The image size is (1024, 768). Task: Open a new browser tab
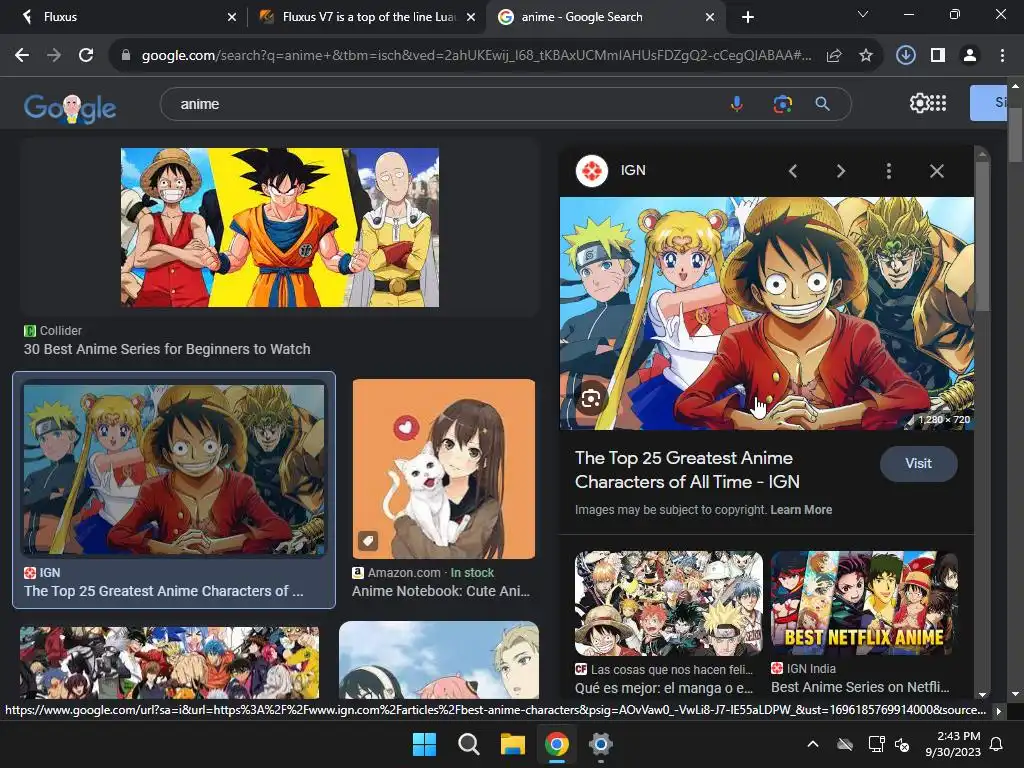[748, 18]
